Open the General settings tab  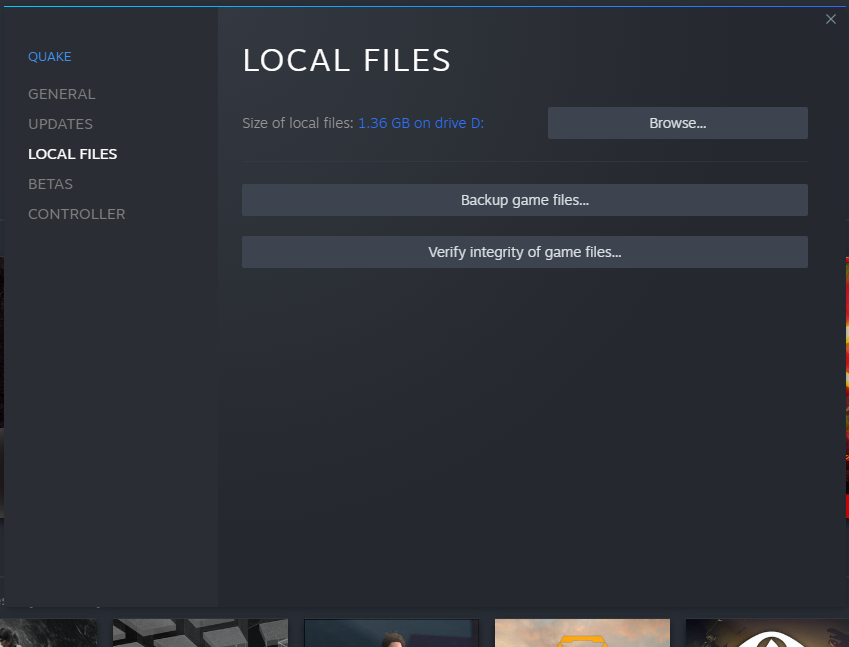[62, 94]
